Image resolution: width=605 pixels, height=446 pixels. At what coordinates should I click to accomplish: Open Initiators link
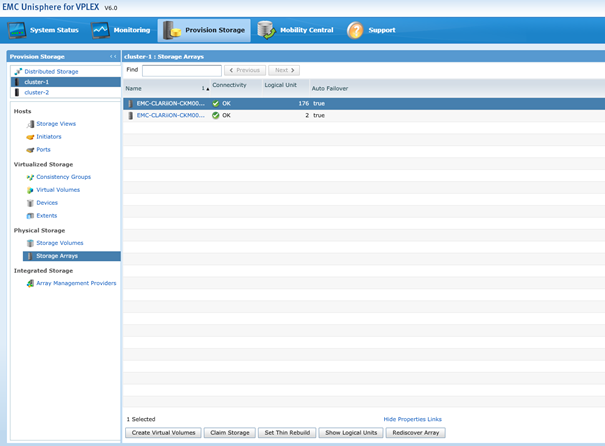pos(49,137)
